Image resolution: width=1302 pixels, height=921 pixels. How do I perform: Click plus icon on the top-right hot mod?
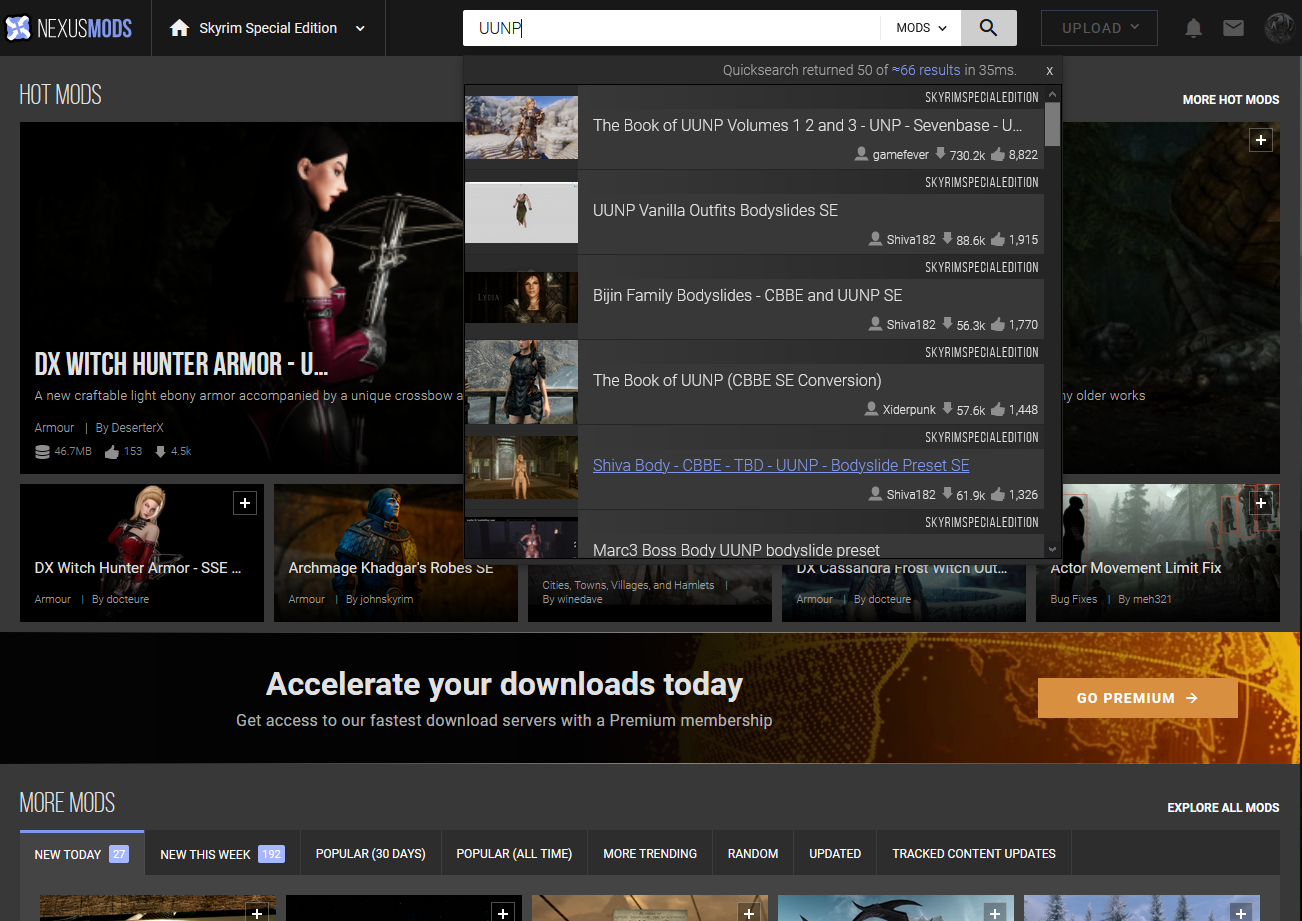[x=1261, y=140]
